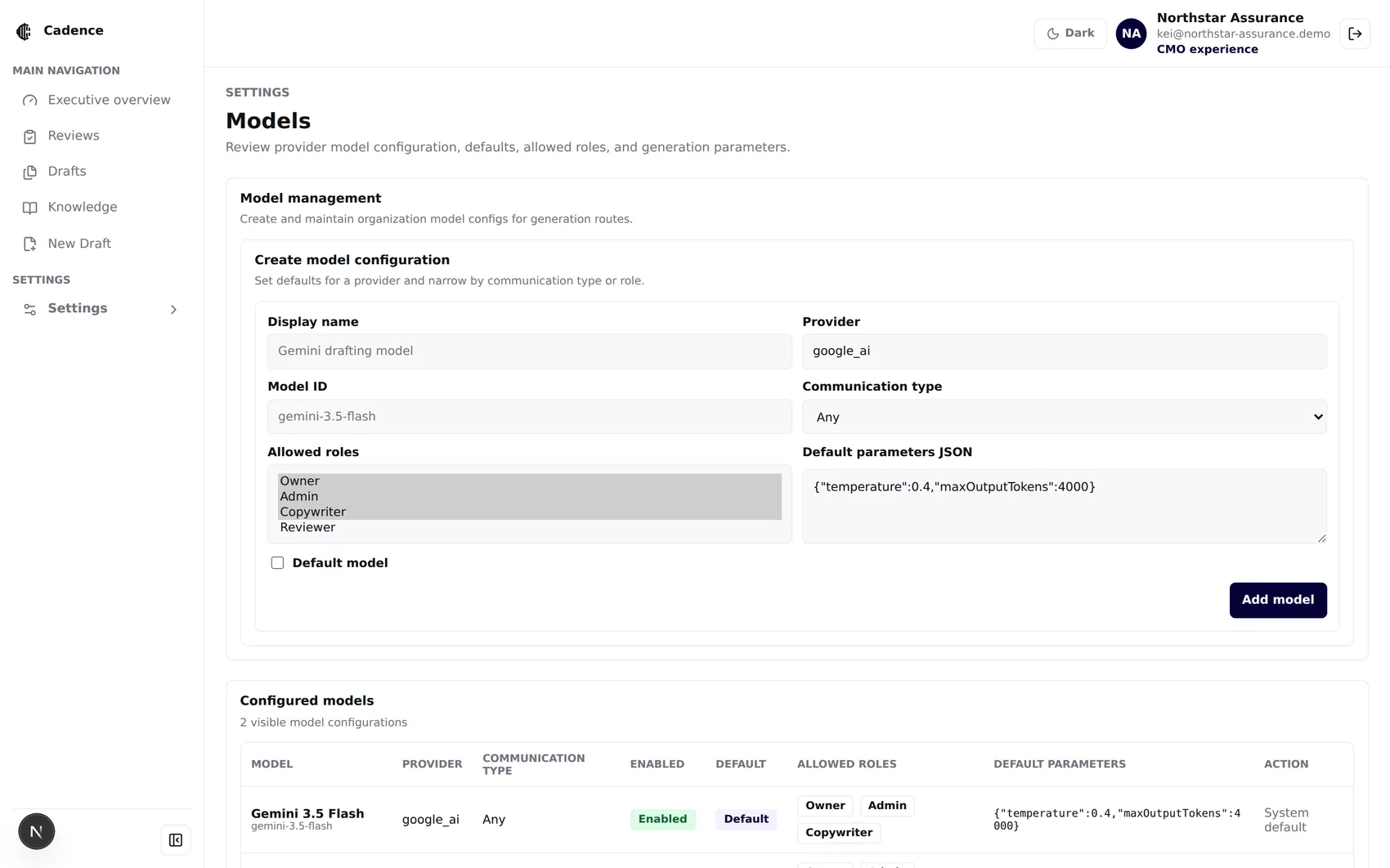
Task: Open Settings menu item
Action: pyautogui.click(x=101, y=309)
